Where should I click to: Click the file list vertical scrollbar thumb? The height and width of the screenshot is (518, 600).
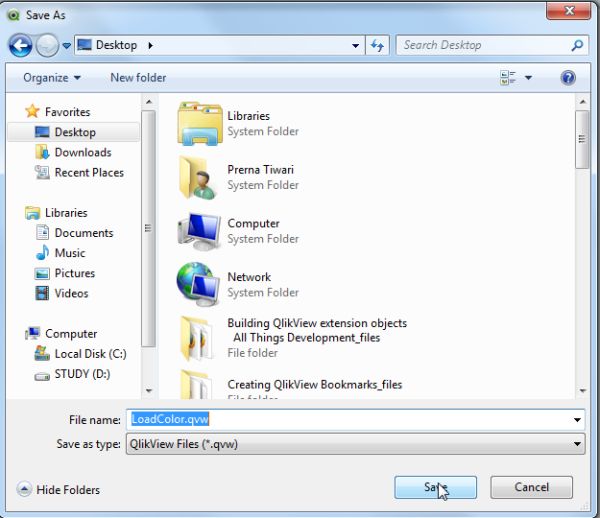click(582, 139)
